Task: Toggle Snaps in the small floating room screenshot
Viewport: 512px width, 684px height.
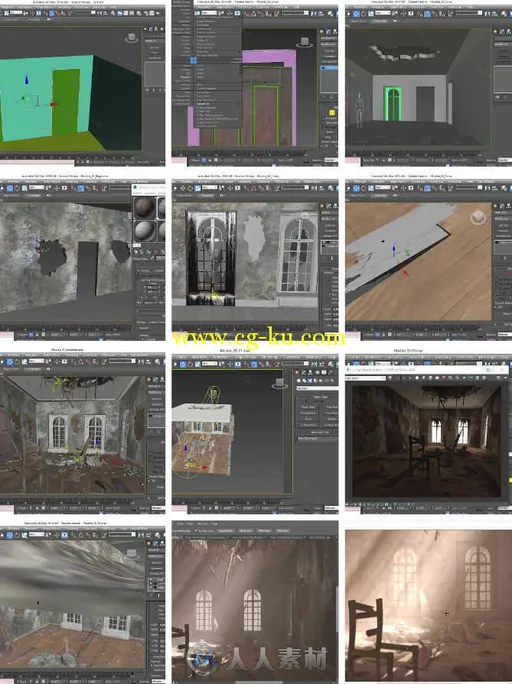Action: coord(254,364)
